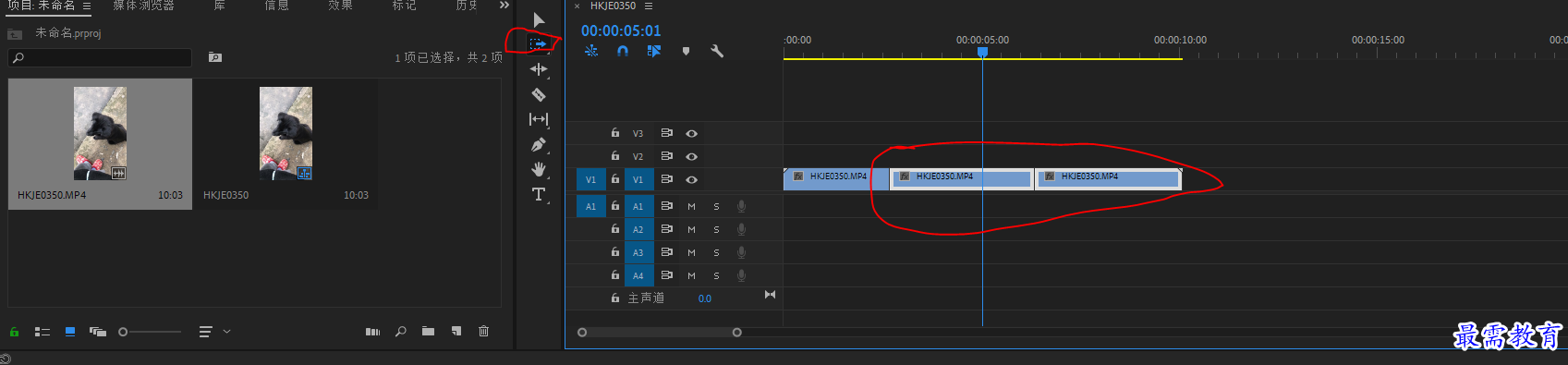Select HKJE0350.MP4 clip thumbnail in bin

[x=100, y=134]
